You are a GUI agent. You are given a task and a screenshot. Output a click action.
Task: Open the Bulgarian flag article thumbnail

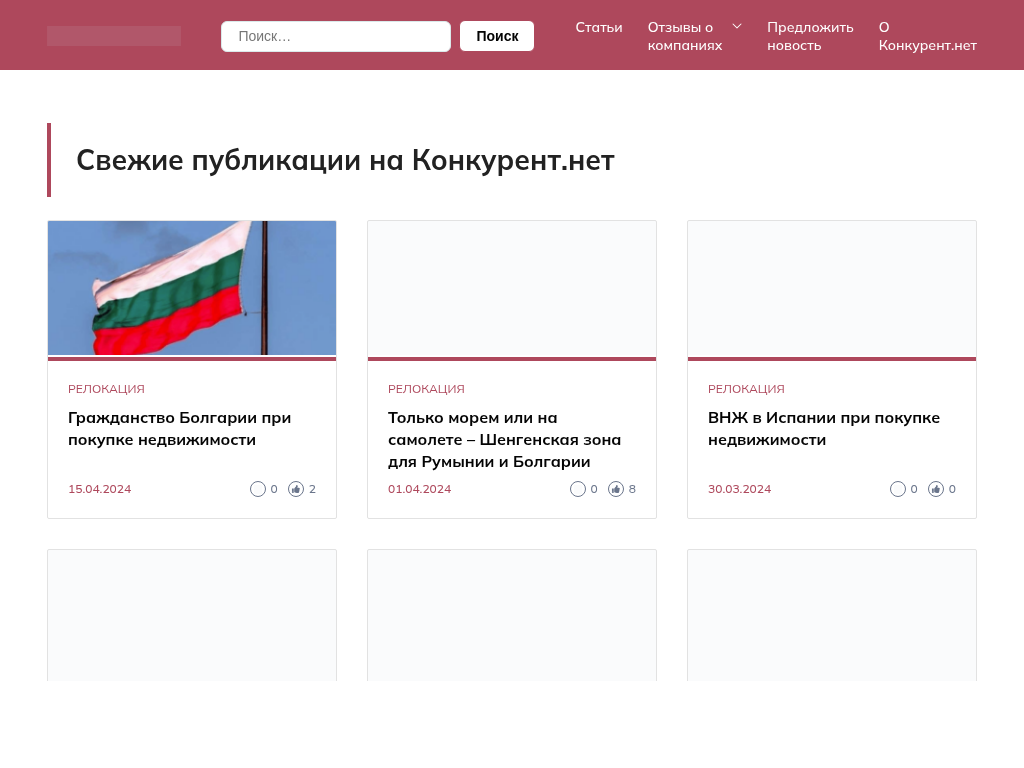coord(192,288)
